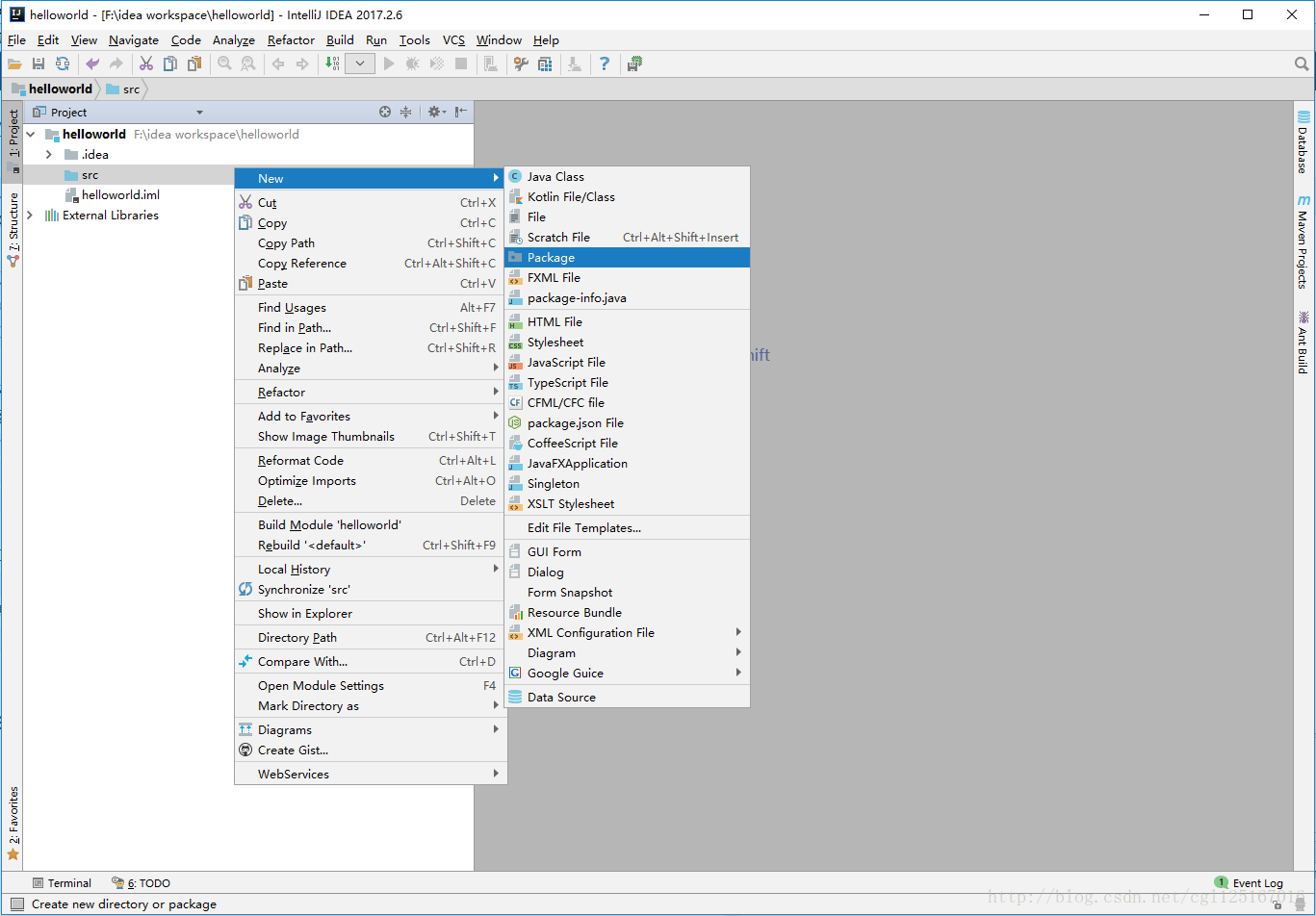The width and height of the screenshot is (1316, 916).
Task: Click the Copy toolbar icon
Action: click(x=170, y=64)
